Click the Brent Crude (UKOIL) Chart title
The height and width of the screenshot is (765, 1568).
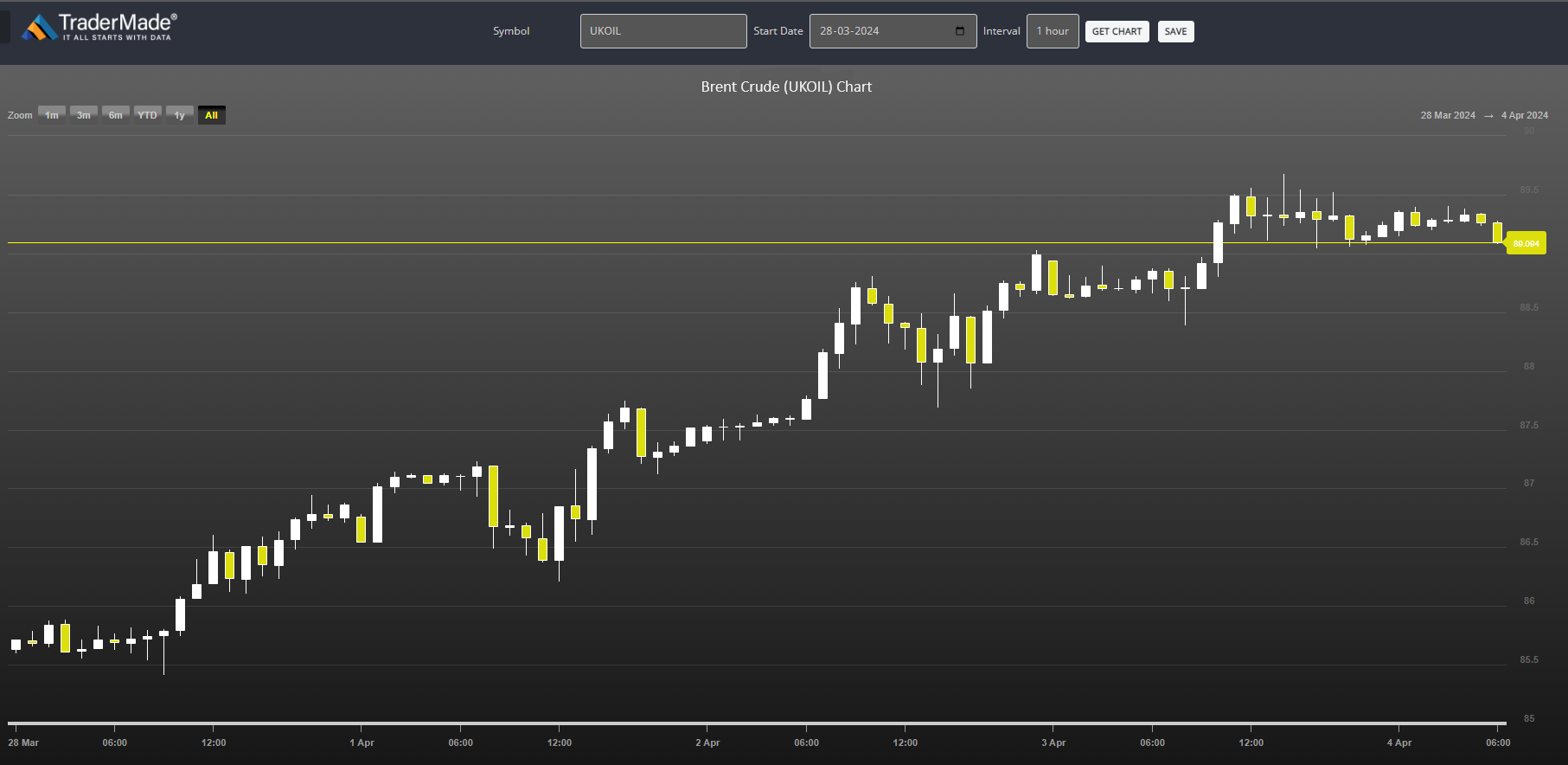coord(786,87)
